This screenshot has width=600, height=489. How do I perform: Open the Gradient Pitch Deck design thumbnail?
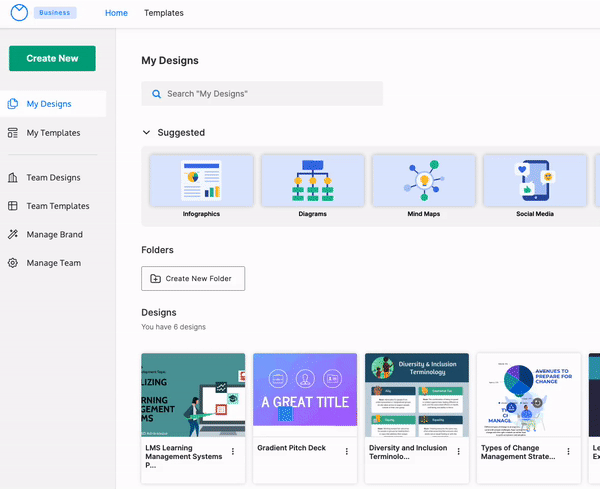click(x=305, y=395)
